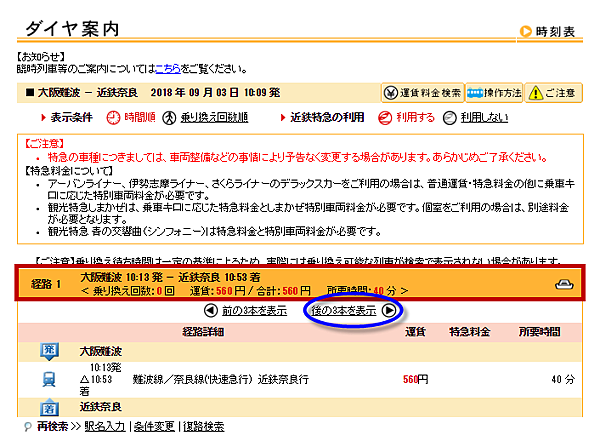Click the left arrow icon for previous 3 trains

point(210,310)
